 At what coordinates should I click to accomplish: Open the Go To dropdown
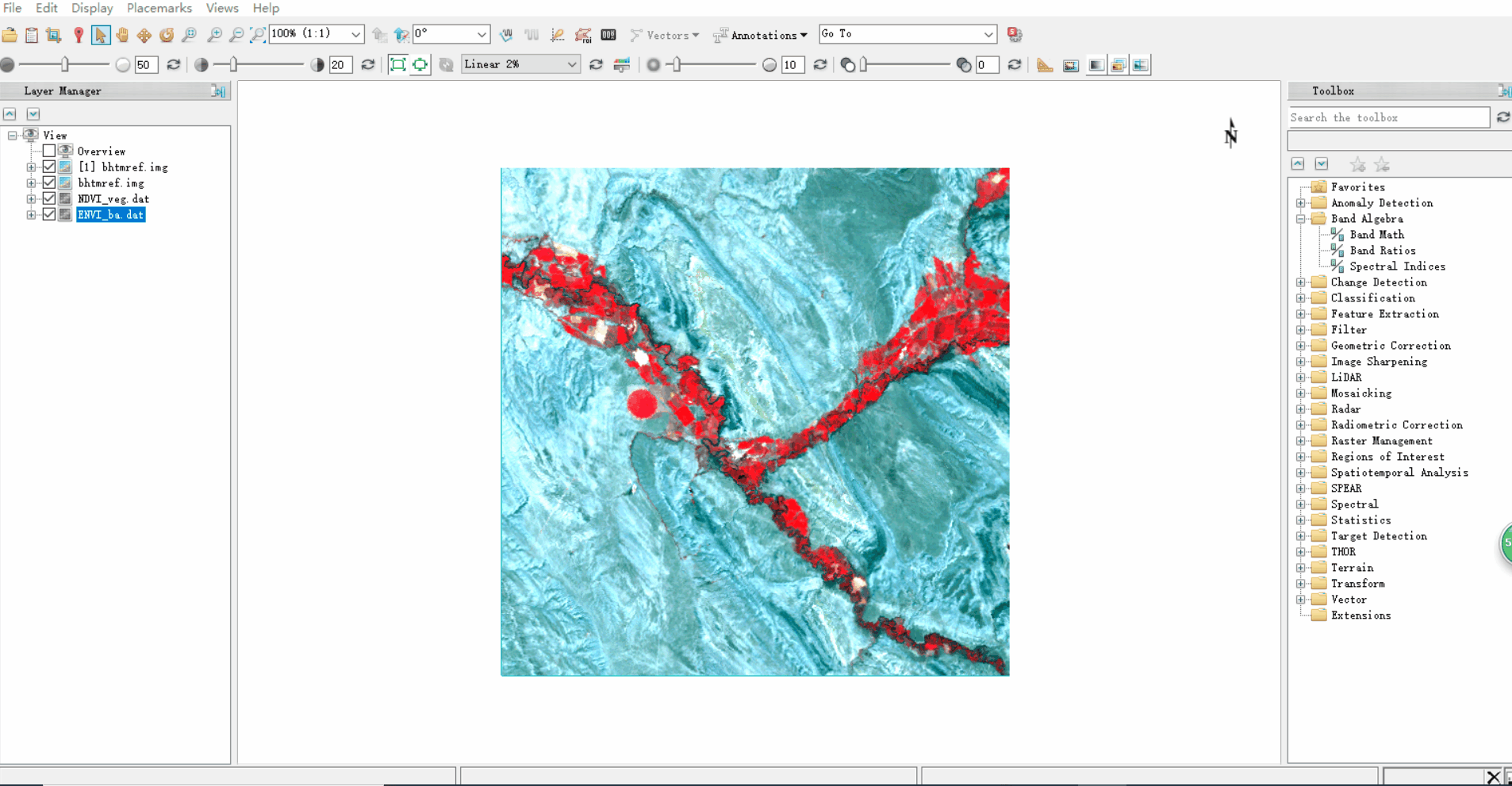click(x=988, y=34)
